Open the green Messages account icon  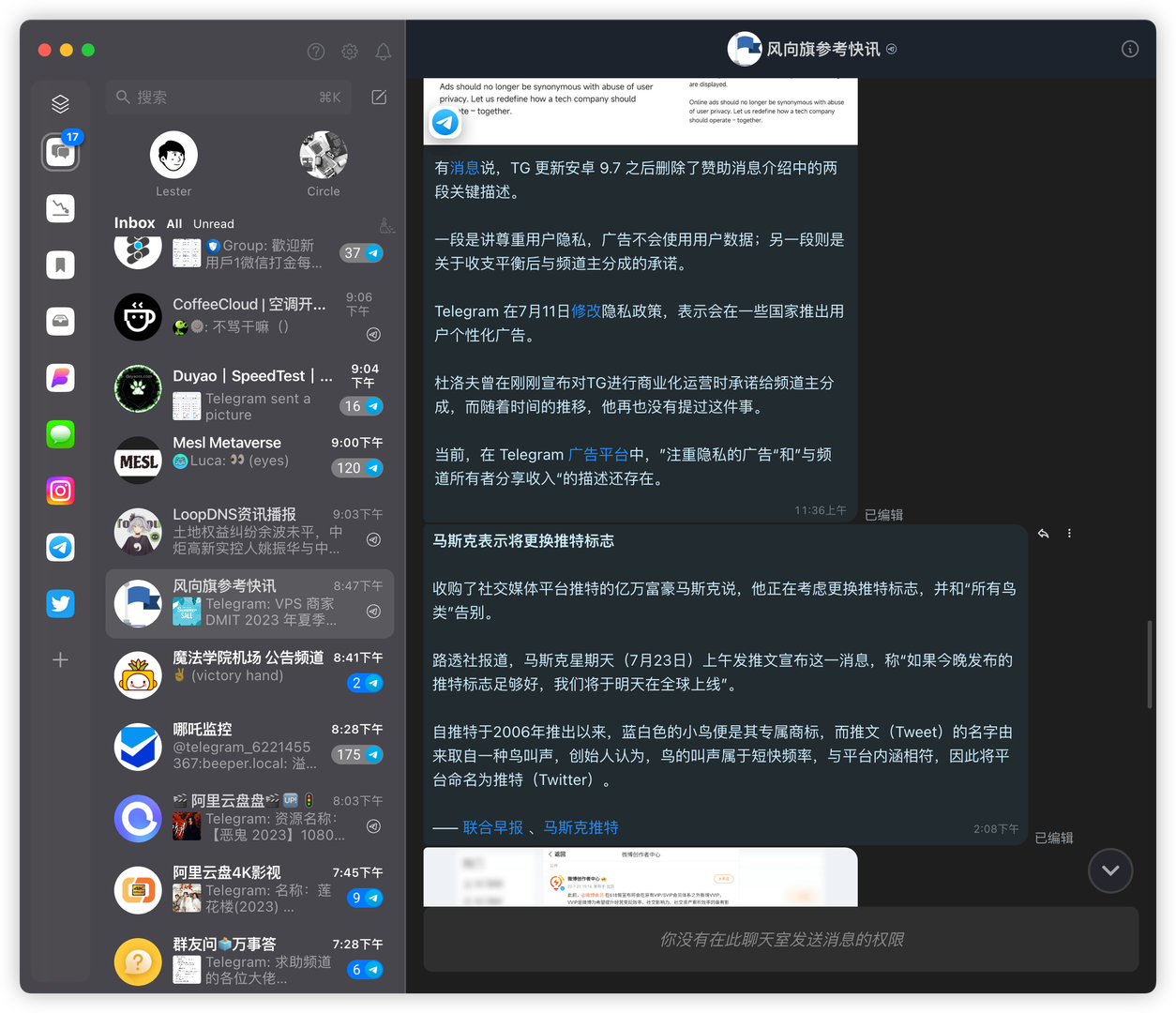(x=60, y=434)
